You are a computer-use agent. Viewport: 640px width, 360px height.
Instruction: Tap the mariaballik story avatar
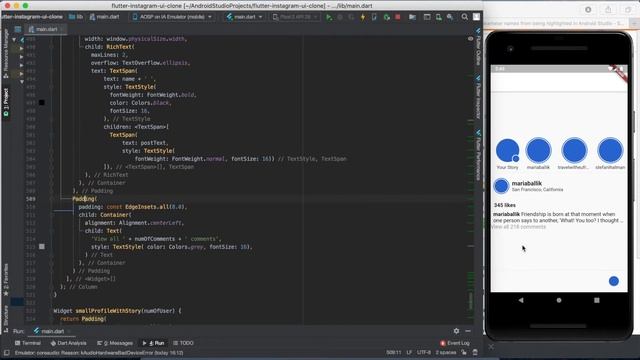[538, 150]
